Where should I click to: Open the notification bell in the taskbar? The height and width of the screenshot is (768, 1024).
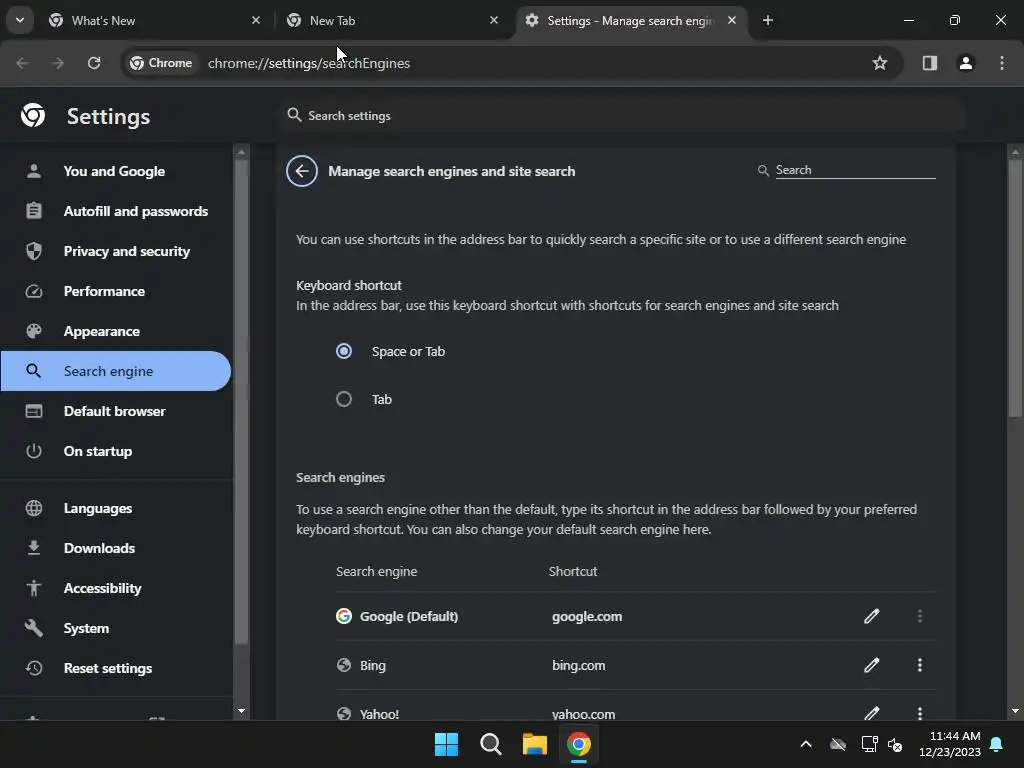tap(997, 744)
